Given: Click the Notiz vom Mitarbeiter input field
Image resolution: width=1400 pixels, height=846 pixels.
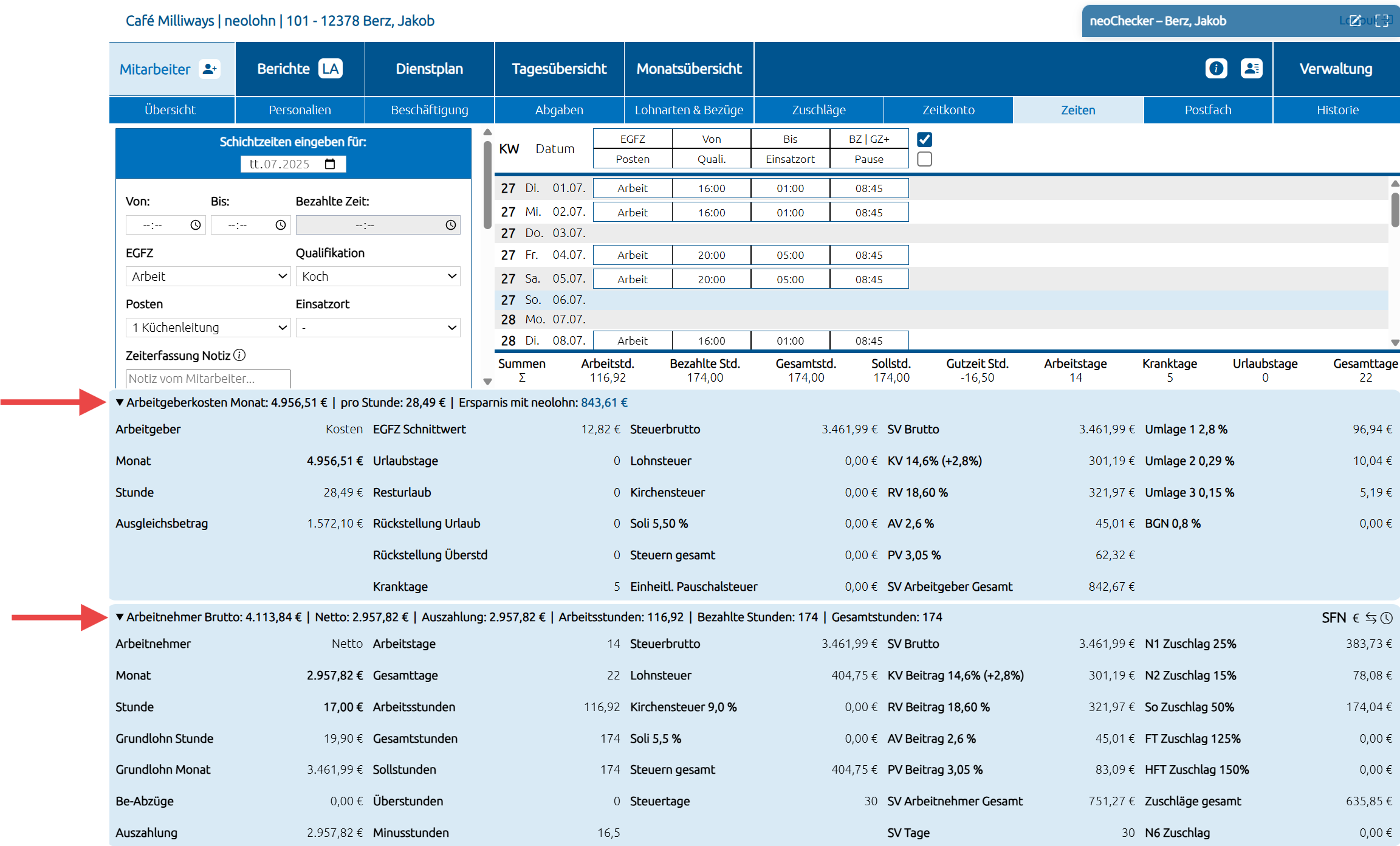Looking at the screenshot, I should [x=208, y=379].
